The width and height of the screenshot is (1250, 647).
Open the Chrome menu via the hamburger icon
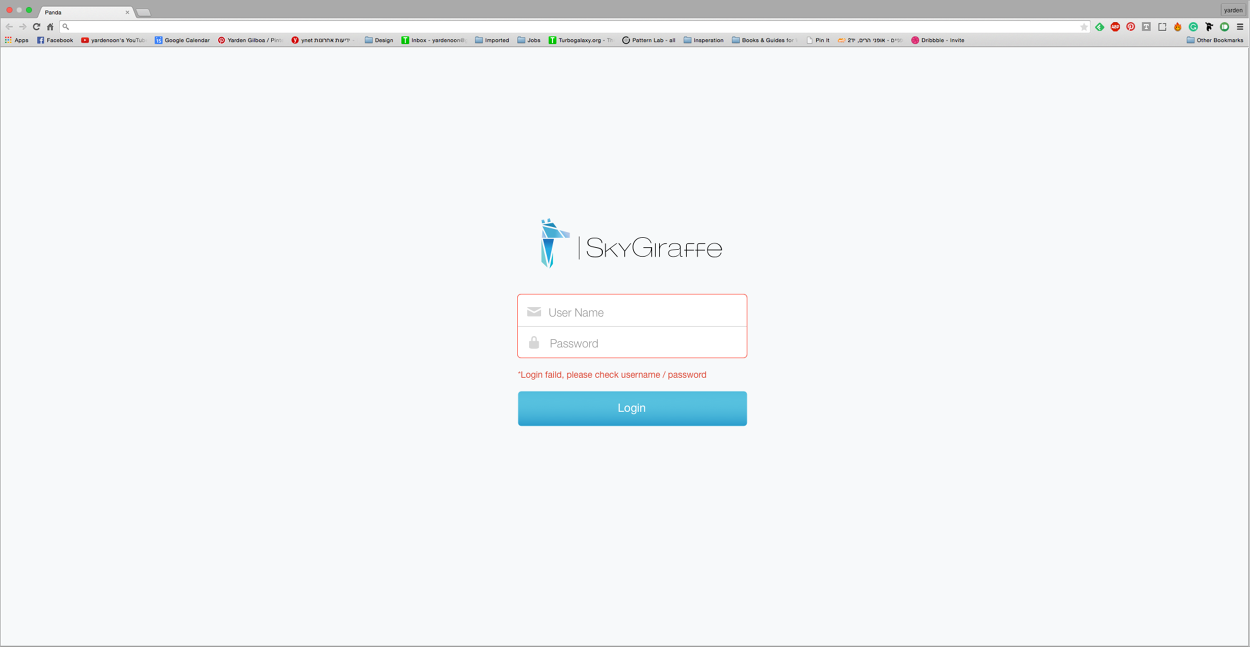pos(1240,27)
